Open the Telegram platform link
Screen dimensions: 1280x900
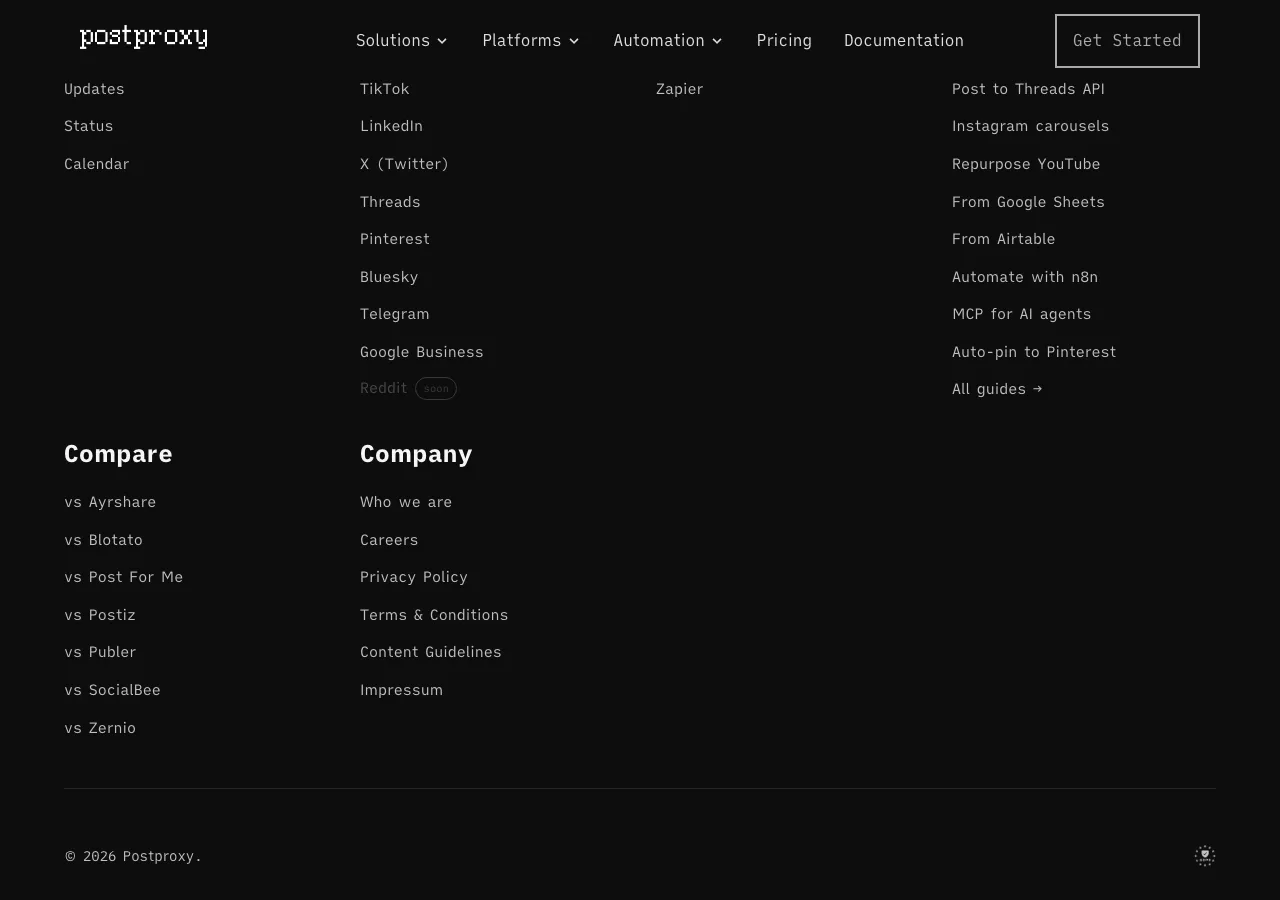pyautogui.click(x=395, y=314)
